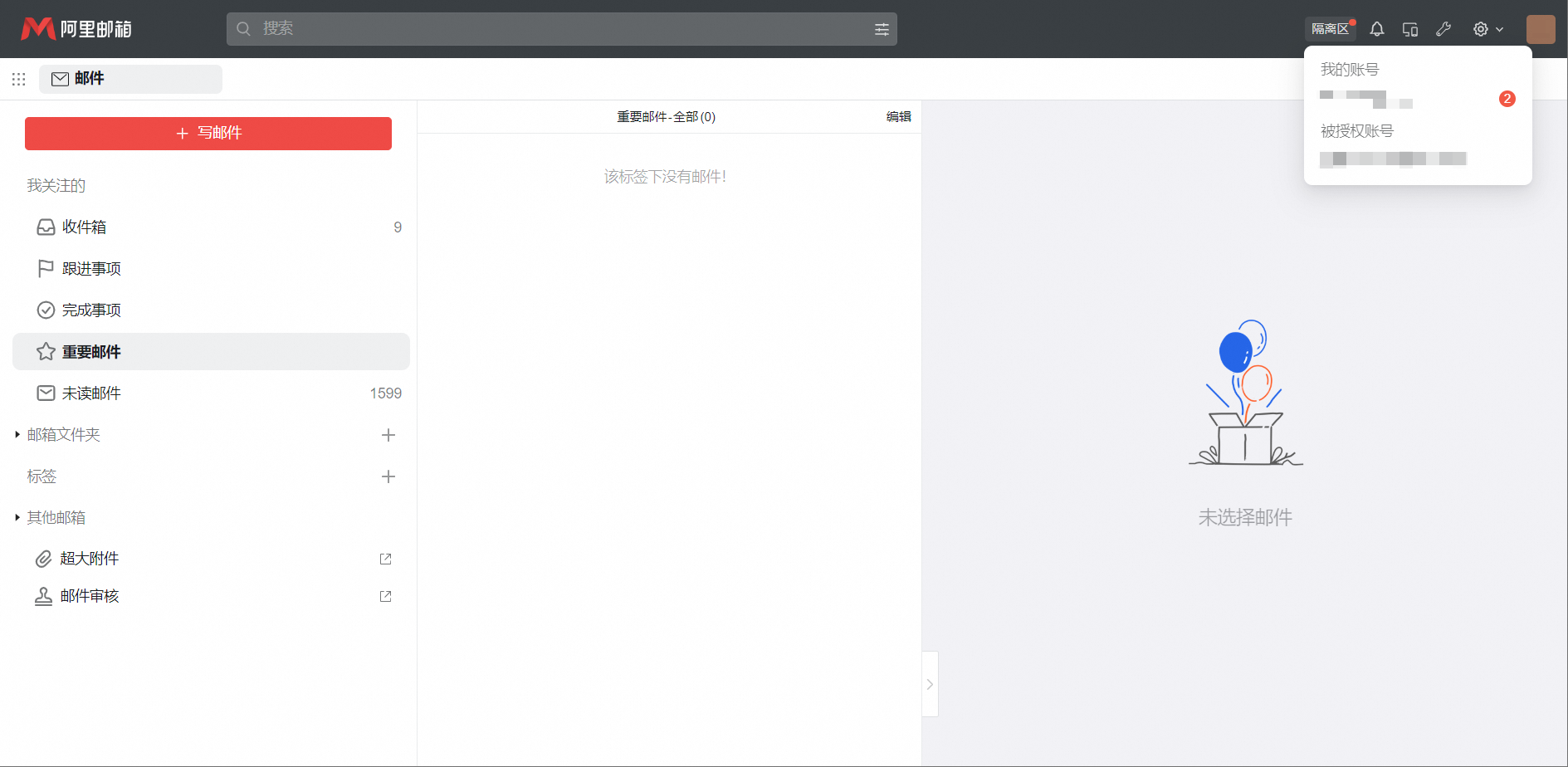This screenshot has height=767, width=1568.
Task: Click the 编辑 edit link
Action: 898,117
